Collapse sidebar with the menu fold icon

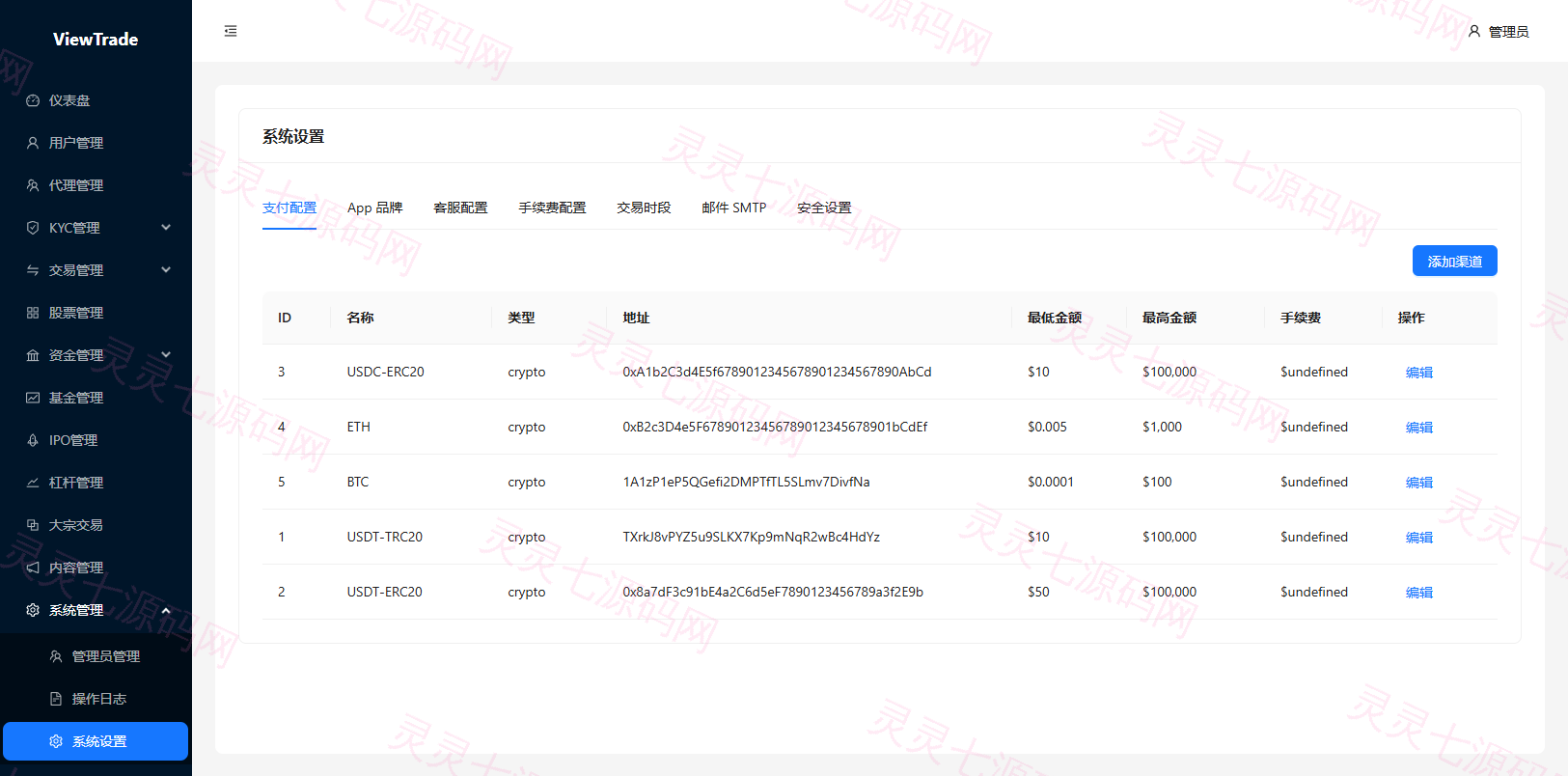pos(231,31)
